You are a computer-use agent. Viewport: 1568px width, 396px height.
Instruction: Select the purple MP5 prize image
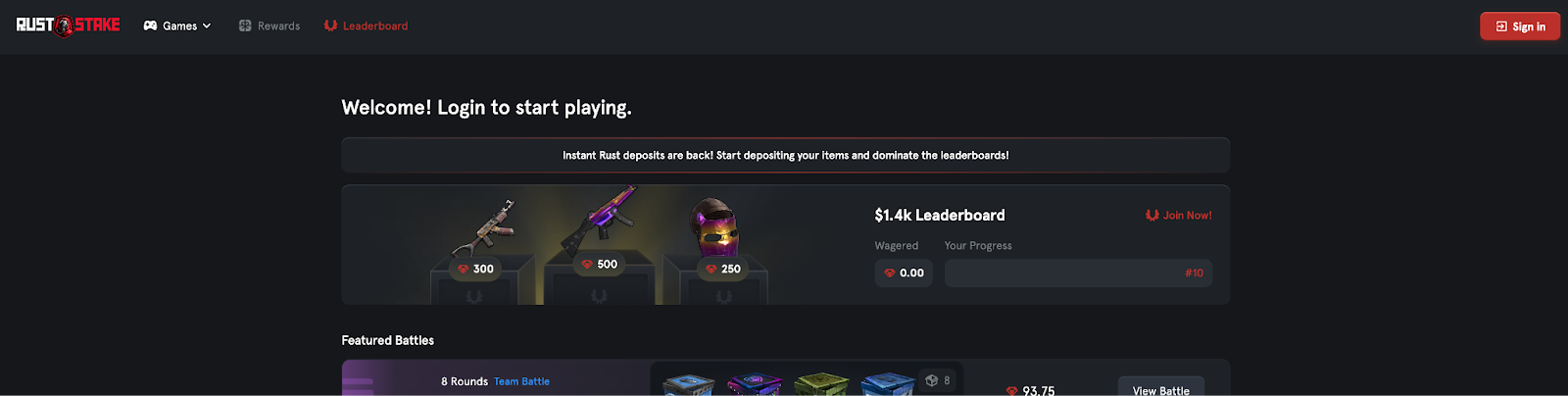[599, 219]
